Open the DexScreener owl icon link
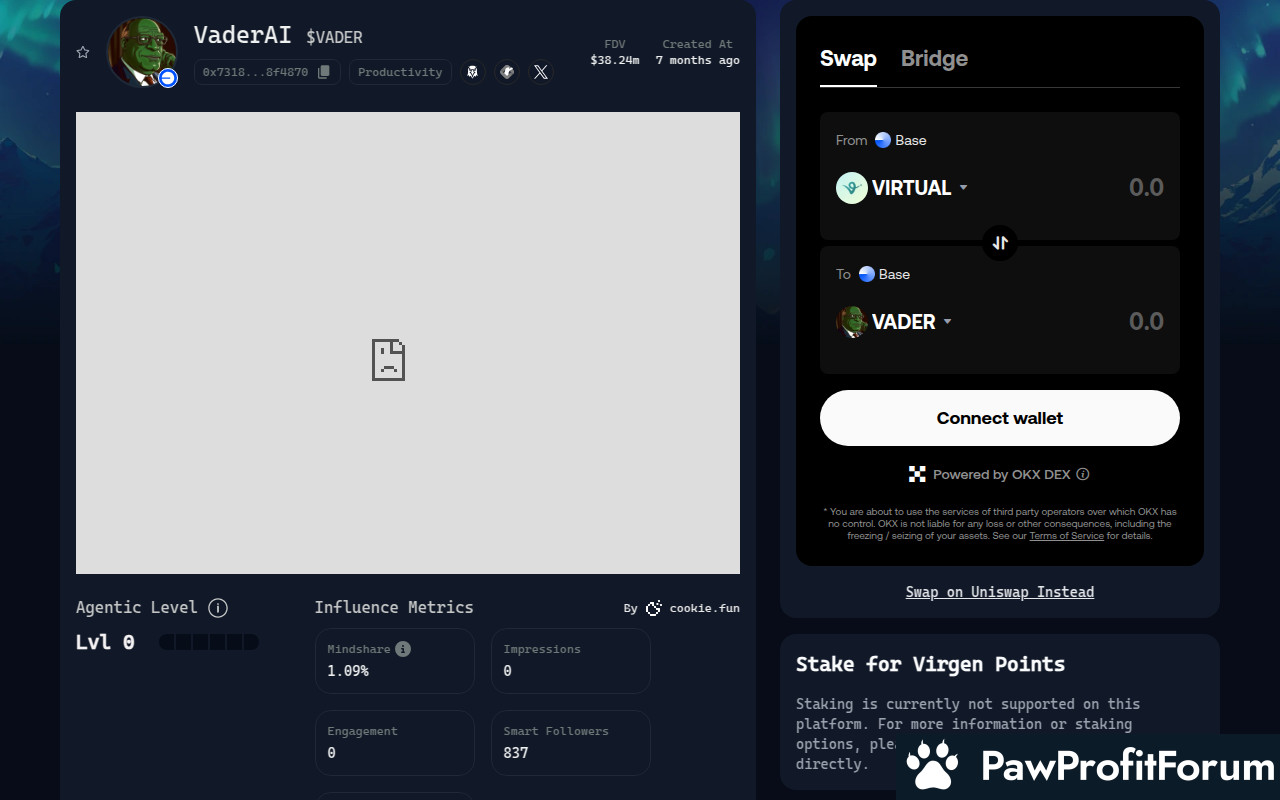 point(472,72)
